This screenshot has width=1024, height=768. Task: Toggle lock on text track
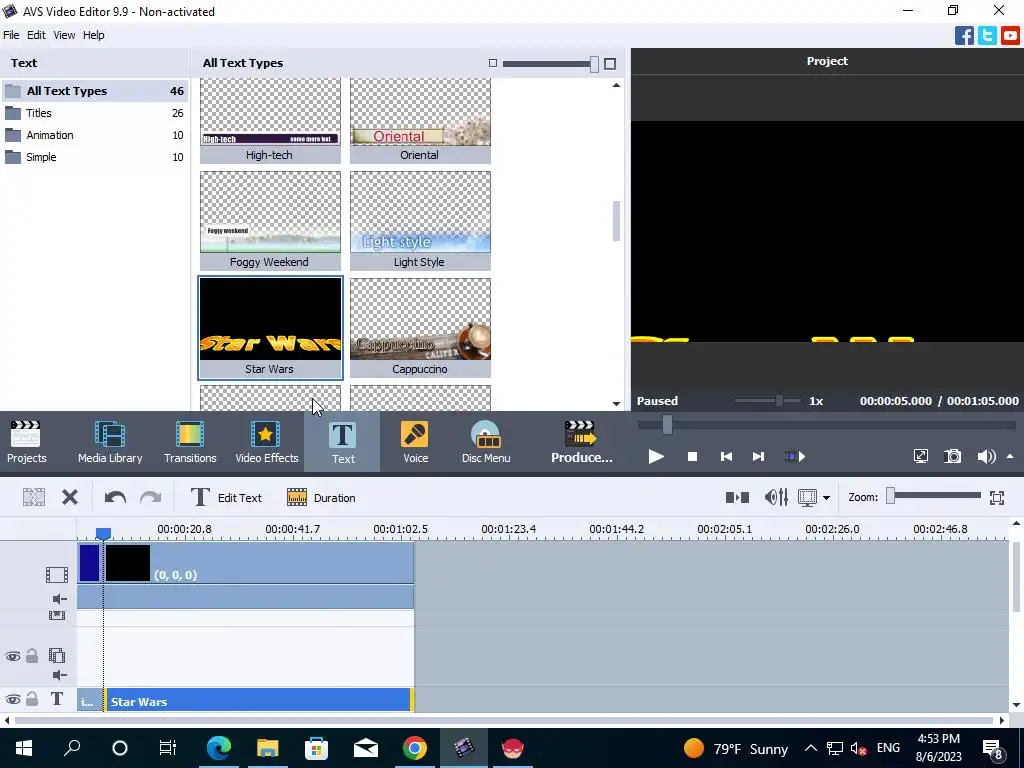tap(32, 699)
